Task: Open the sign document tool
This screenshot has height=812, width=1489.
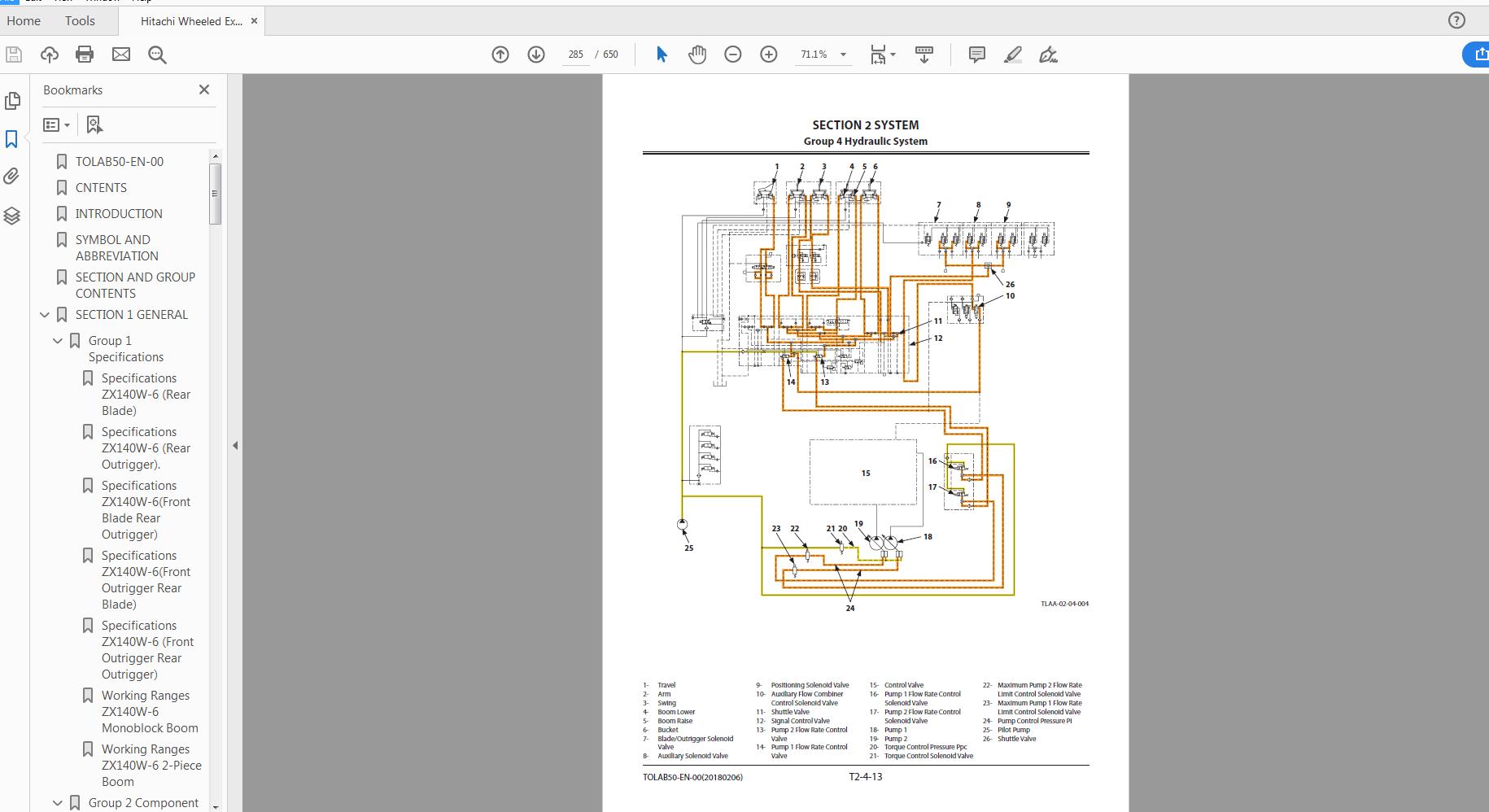Action: coord(1049,55)
